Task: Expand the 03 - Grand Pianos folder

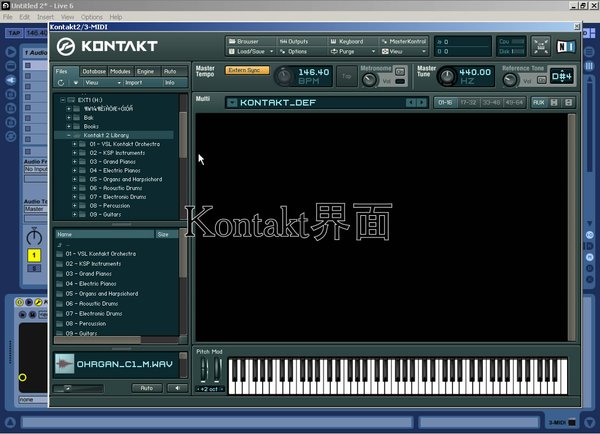Action: point(77,161)
